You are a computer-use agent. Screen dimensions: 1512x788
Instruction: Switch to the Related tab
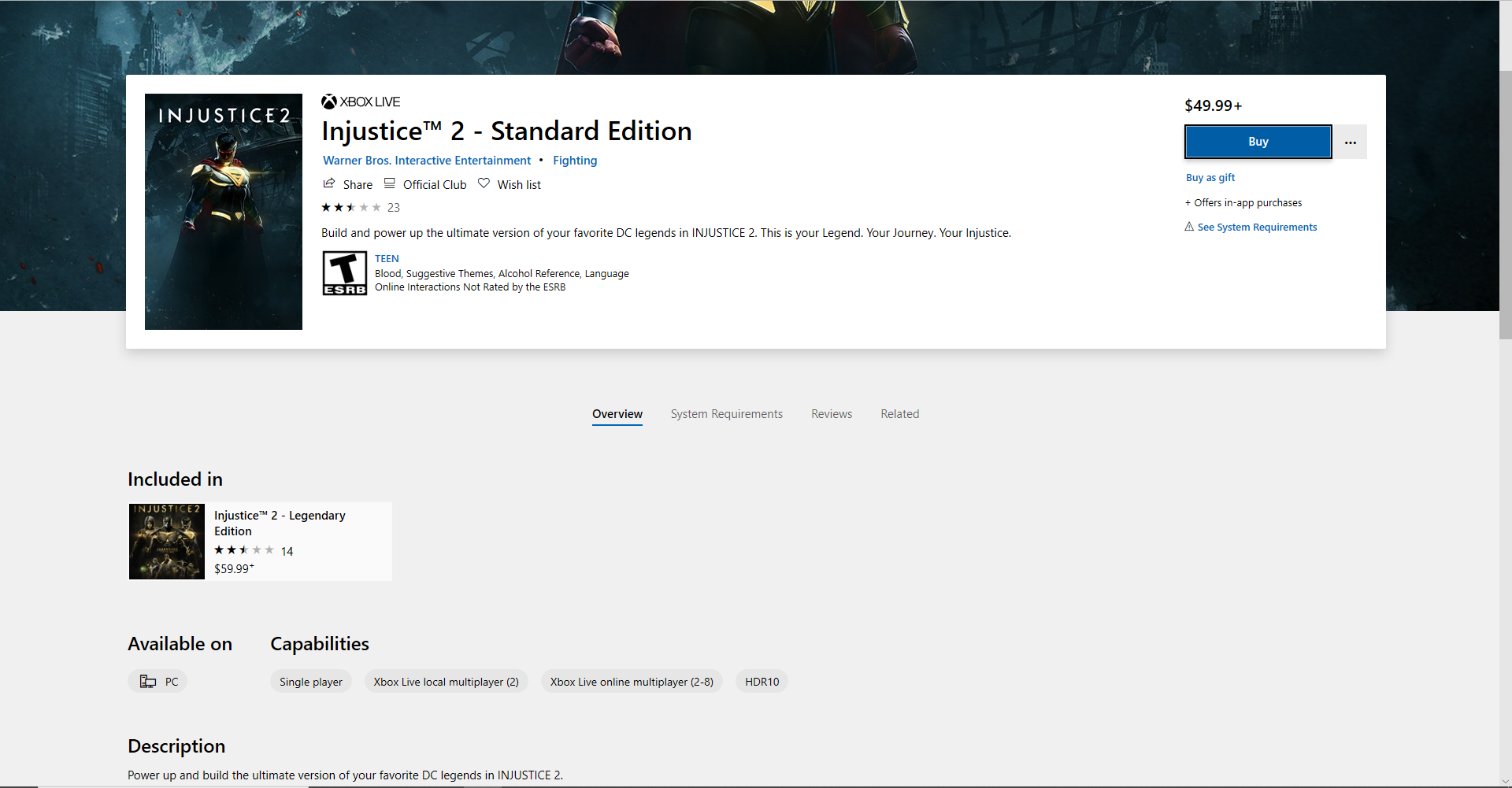(x=900, y=414)
